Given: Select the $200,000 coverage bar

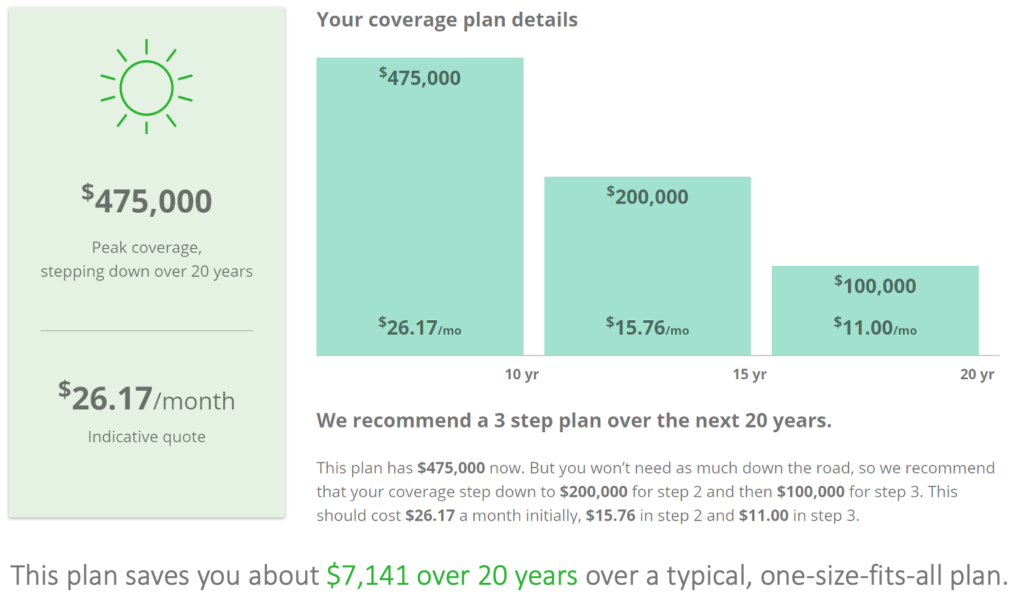Looking at the screenshot, I should [647, 266].
